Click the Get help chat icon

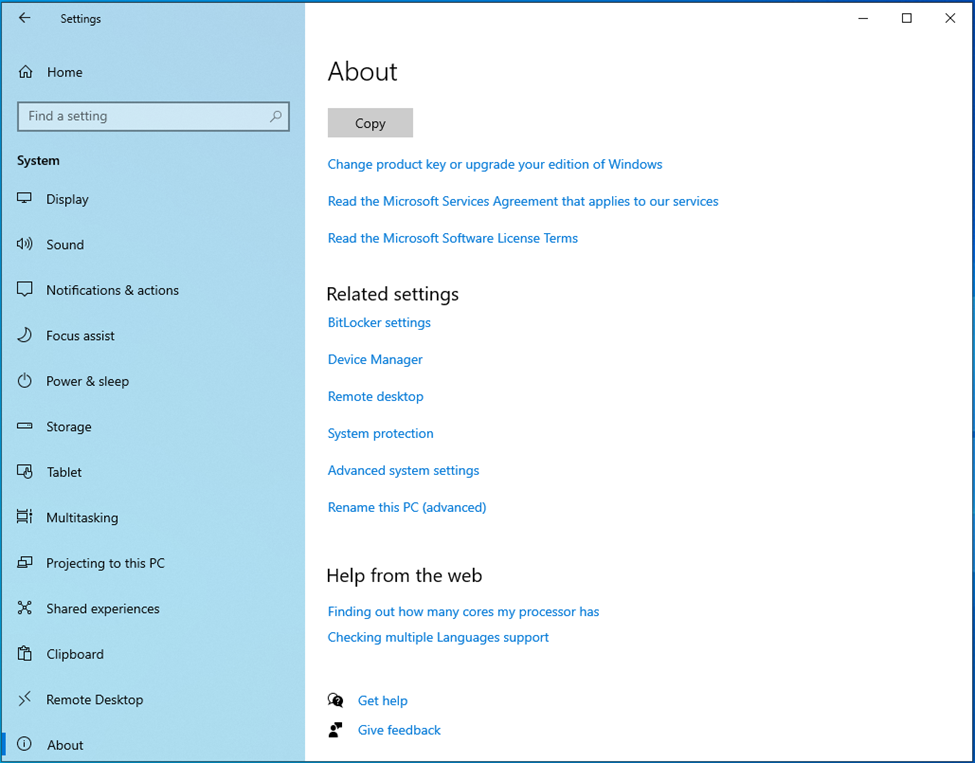coord(335,700)
